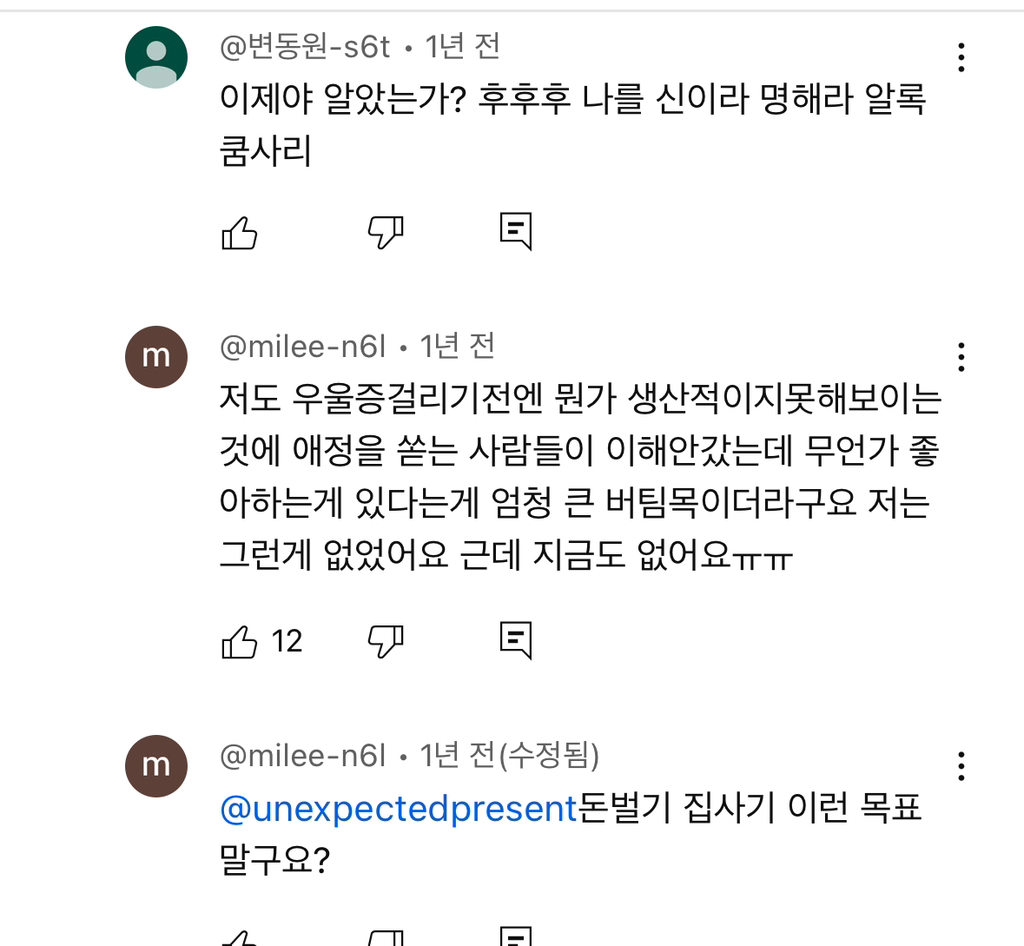Viewport: 1024px width, 946px height.
Task: Dislike the bottom edited comment
Action: (386, 938)
